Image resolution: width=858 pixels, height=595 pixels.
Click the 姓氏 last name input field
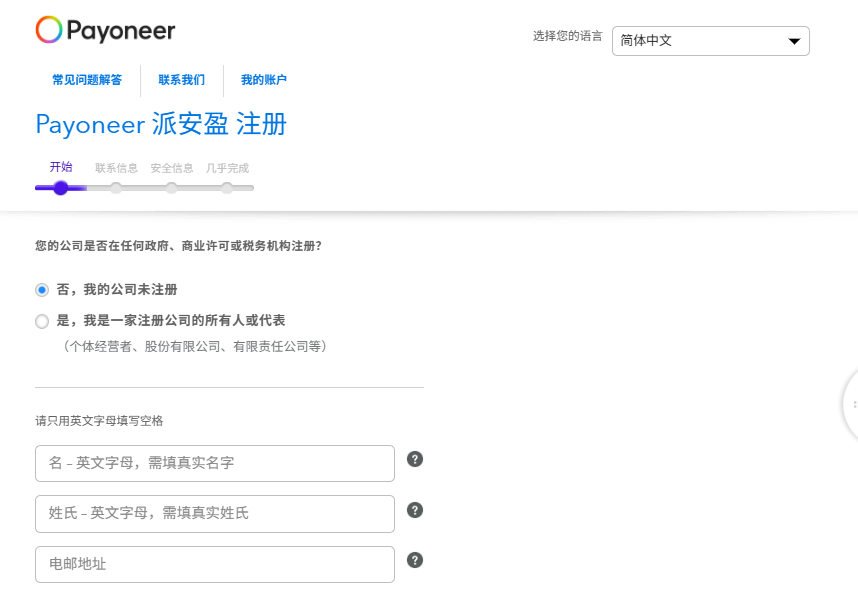[215, 513]
